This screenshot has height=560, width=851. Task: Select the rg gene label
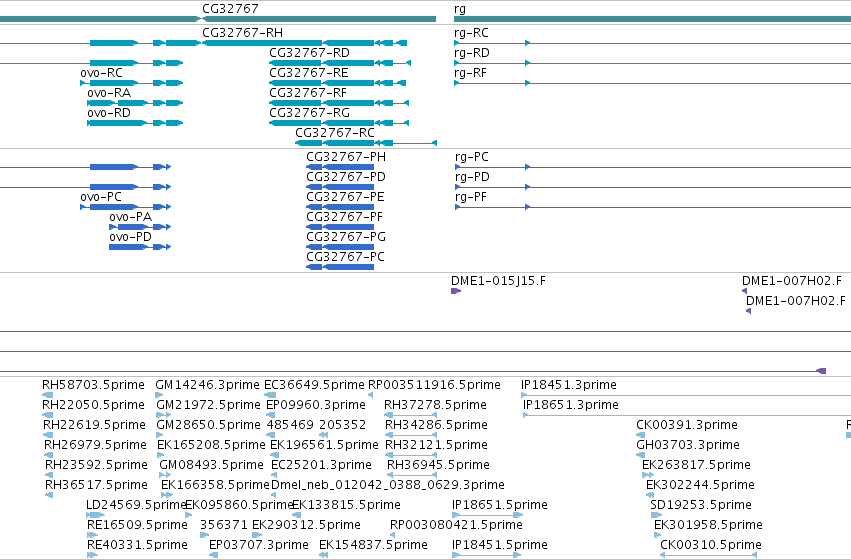(x=460, y=9)
